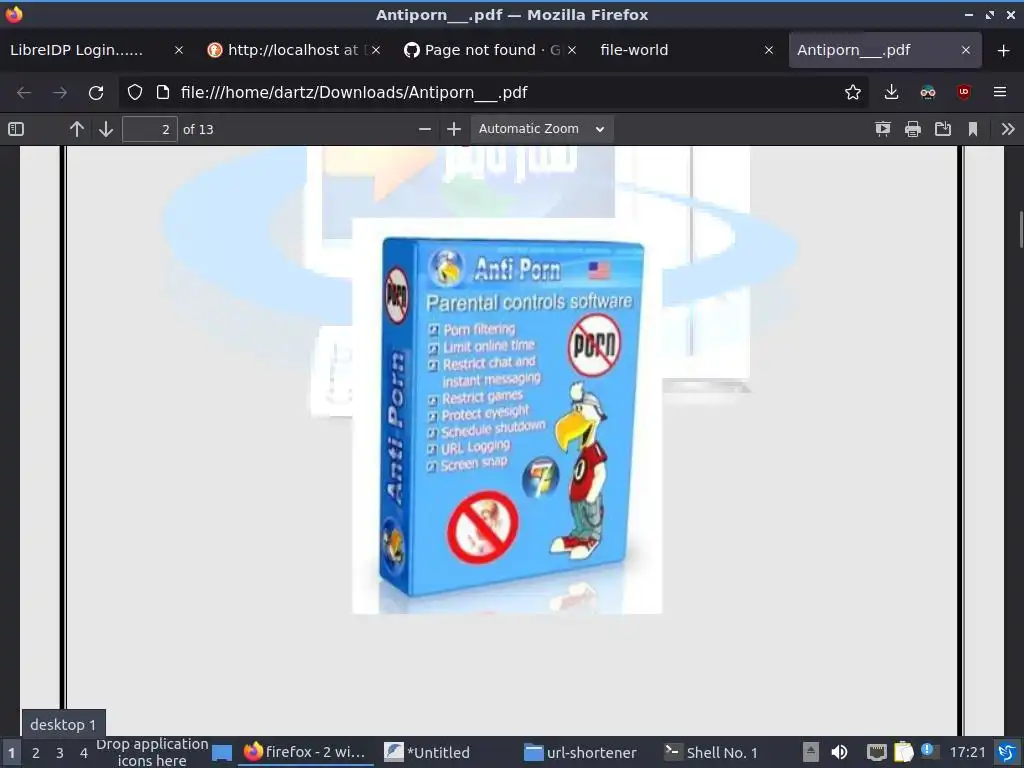
Task: Reload the current page
Action: (x=96, y=93)
